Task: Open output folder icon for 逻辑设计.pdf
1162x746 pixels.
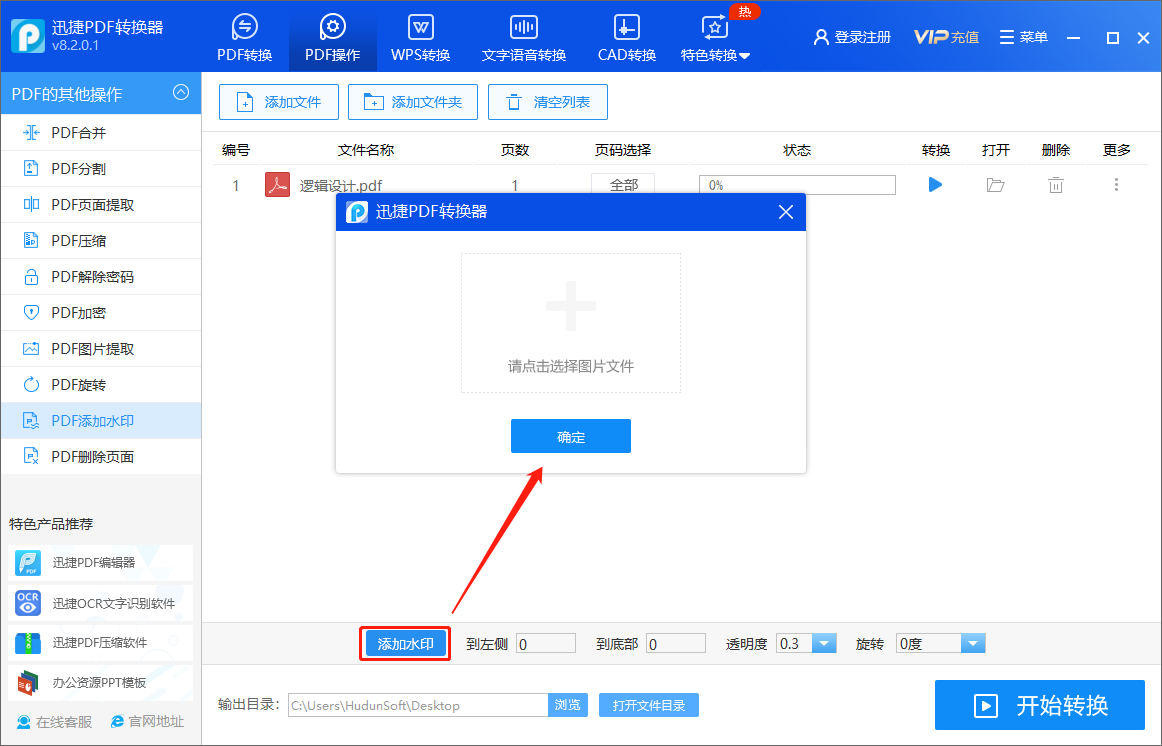Action: (x=995, y=184)
